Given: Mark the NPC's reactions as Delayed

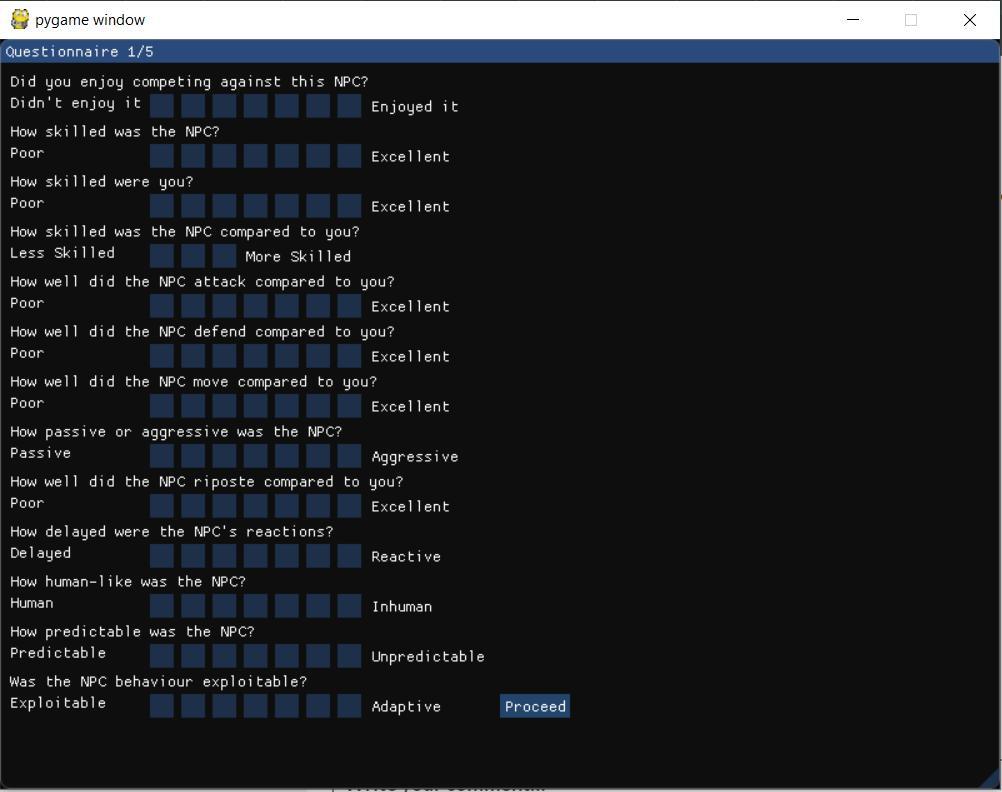Looking at the screenshot, I should pos(161,554).
